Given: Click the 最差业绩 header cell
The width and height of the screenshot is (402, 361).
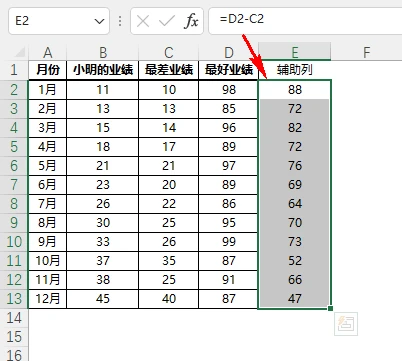Looking at the screenshot, I should 169,70.
